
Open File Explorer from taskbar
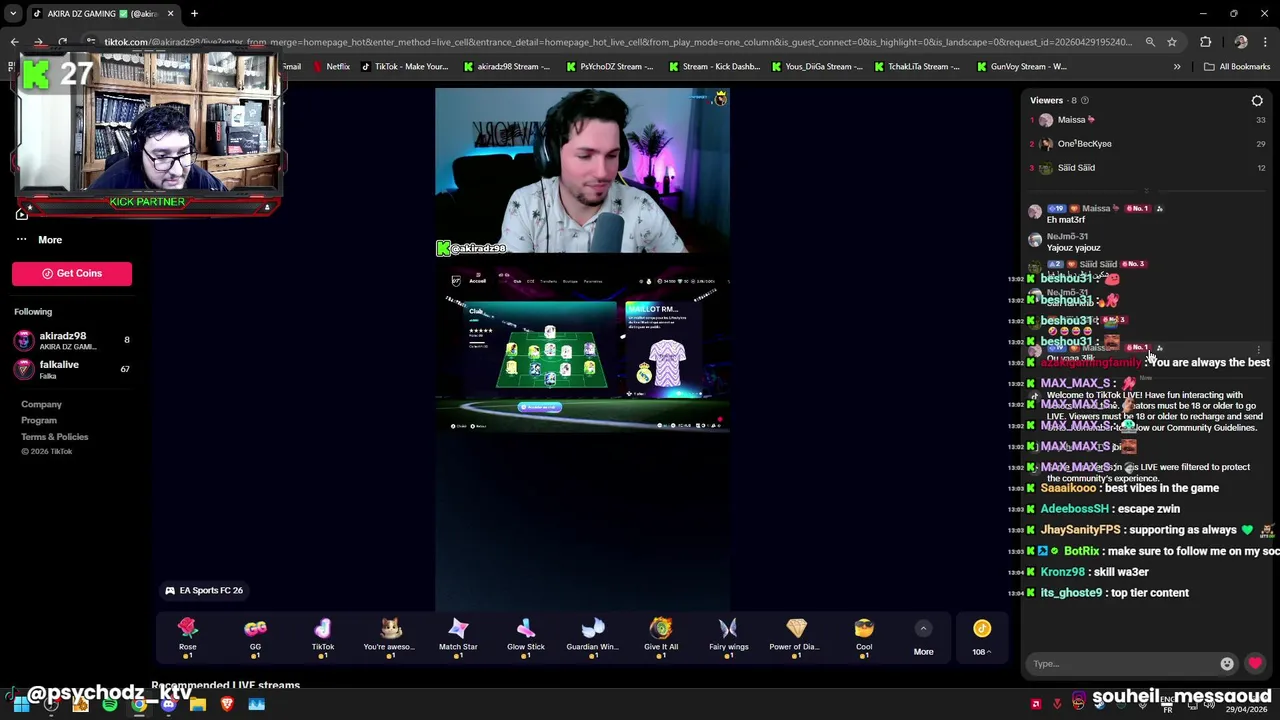pyautogui.click(x=198, y=704)
